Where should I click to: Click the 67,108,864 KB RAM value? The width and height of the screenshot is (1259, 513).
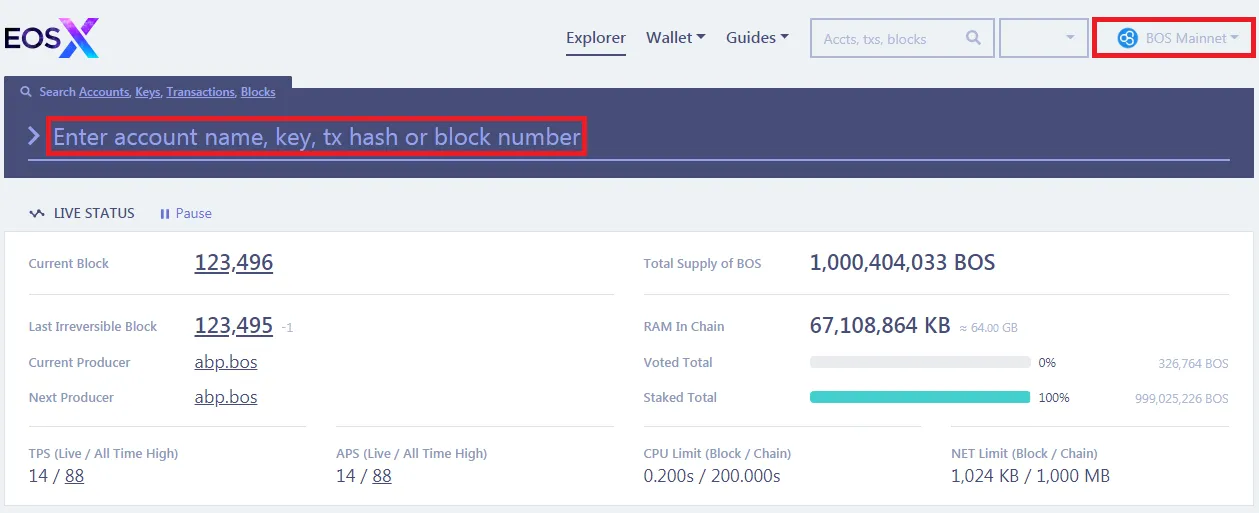tap(880, 326)
